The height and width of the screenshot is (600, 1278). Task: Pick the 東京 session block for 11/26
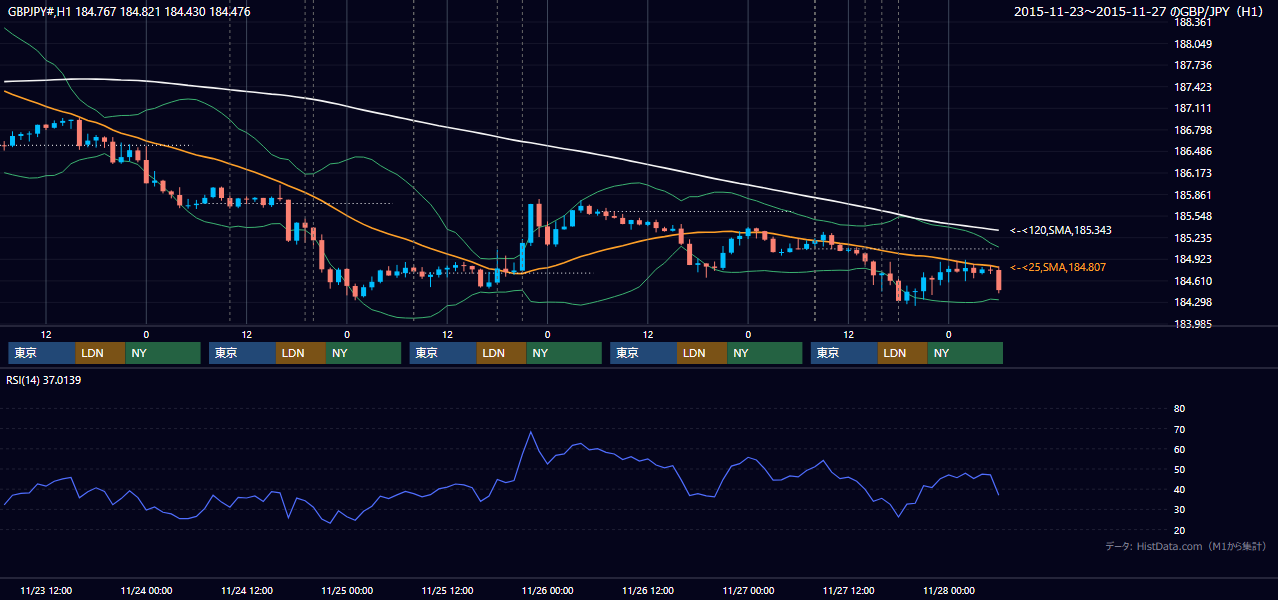(x=643, y=353)
